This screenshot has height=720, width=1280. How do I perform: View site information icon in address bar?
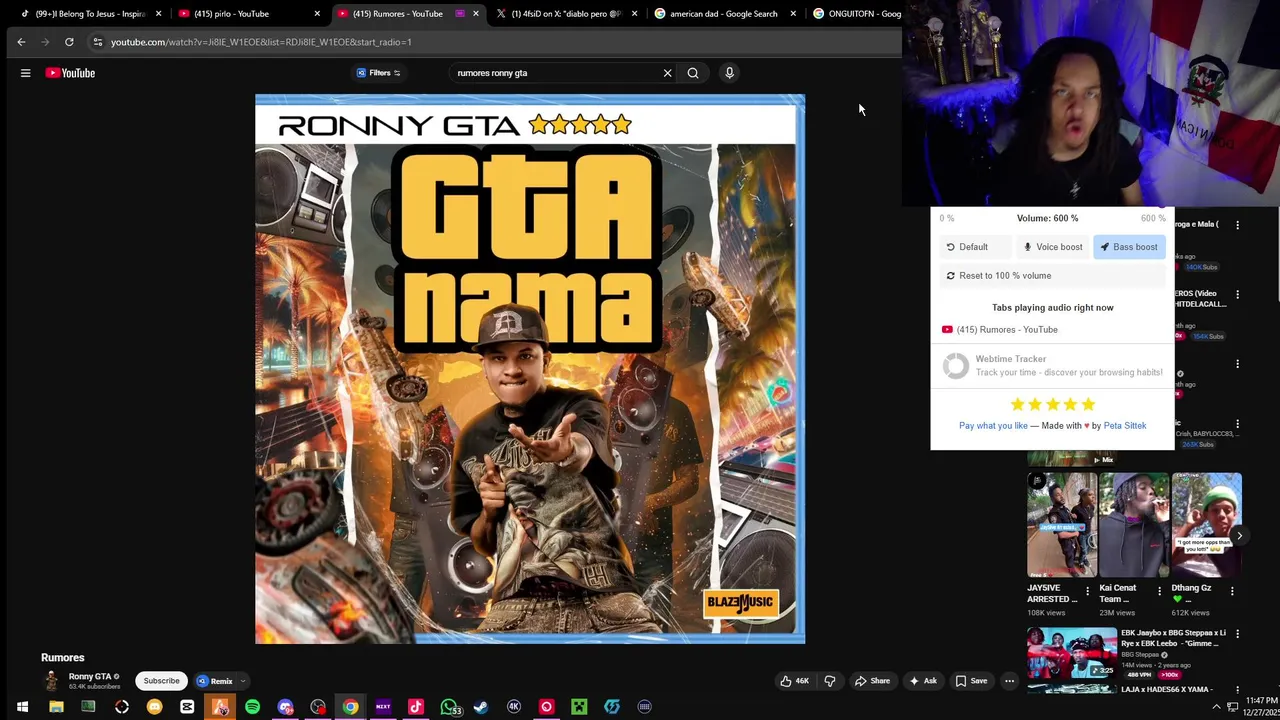tap(97, 42)
